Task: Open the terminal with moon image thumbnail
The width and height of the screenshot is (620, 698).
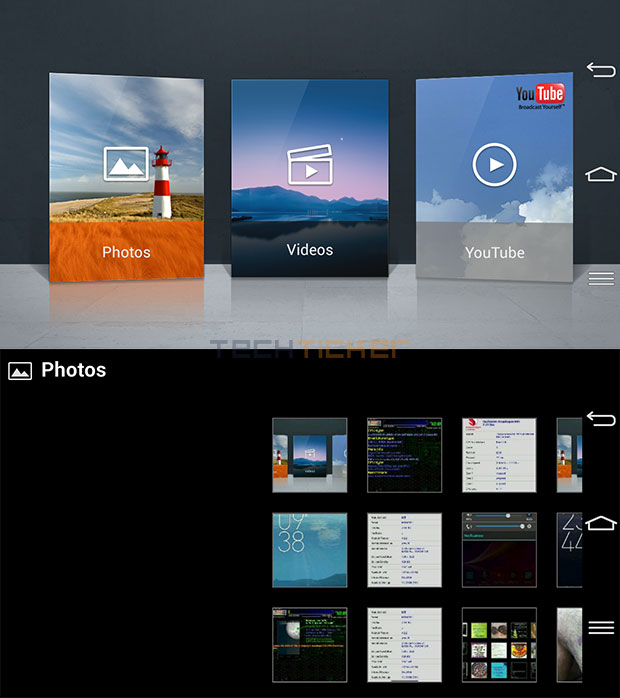Action: point(310,645)
